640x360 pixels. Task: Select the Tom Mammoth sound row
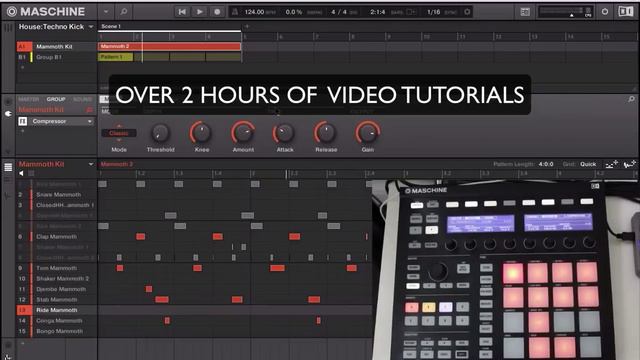pos(56,268)
